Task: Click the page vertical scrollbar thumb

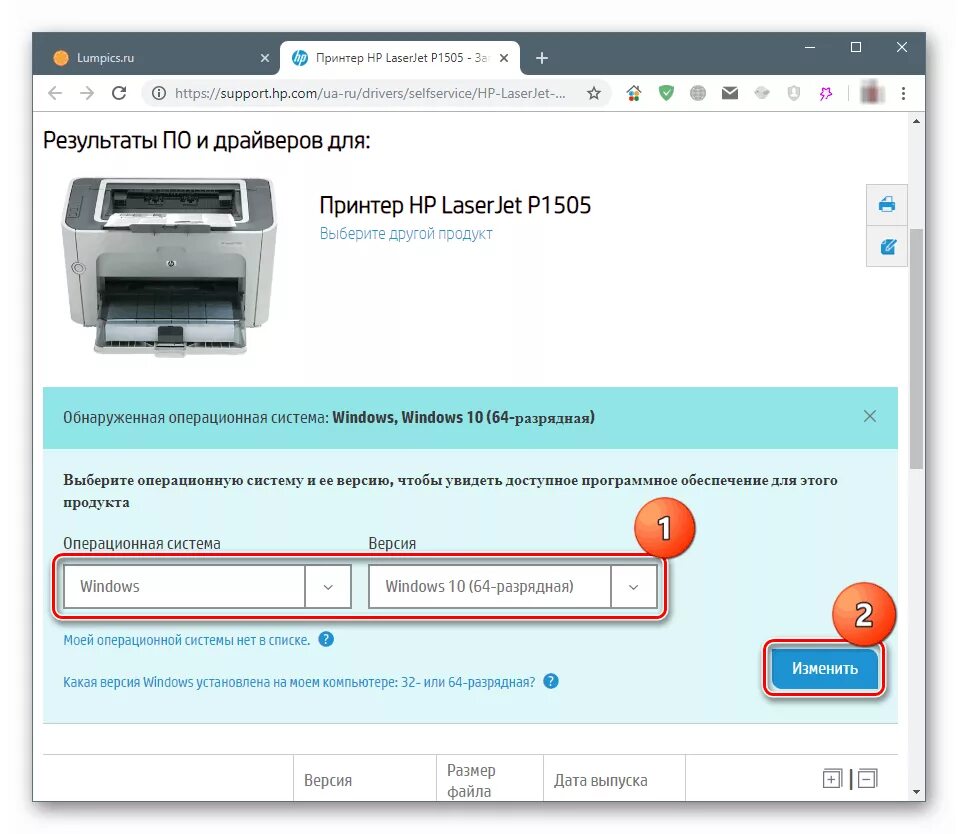Action: (x=915, y=348)
